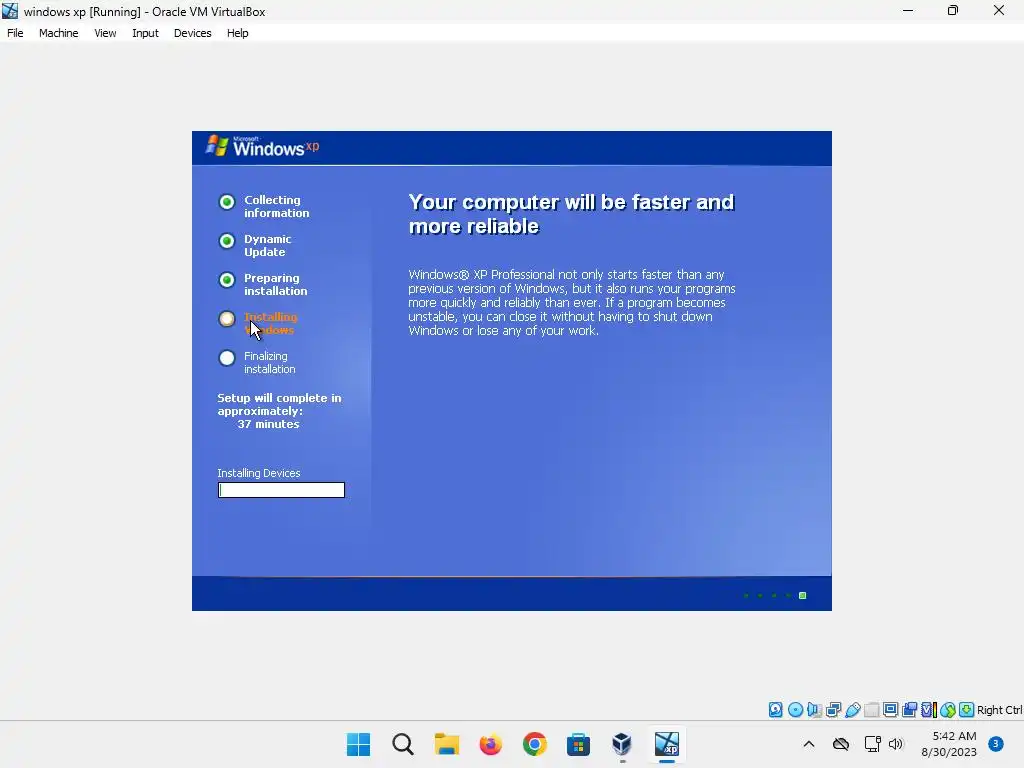The height and width of the screenshot is (768, 1024).
Task: Expand the hidden system tray icons chevron
Action: 808,744
